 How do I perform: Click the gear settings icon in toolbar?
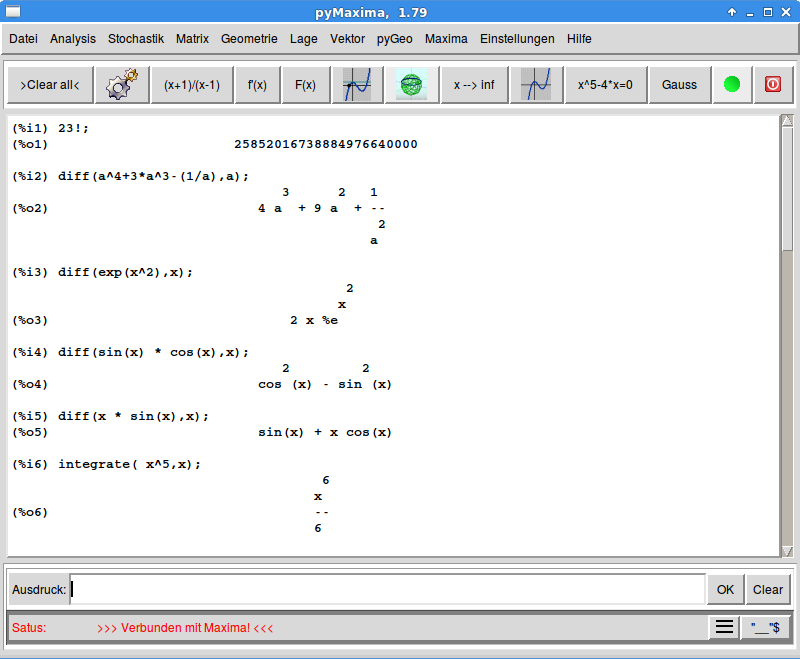pos(122,85)
